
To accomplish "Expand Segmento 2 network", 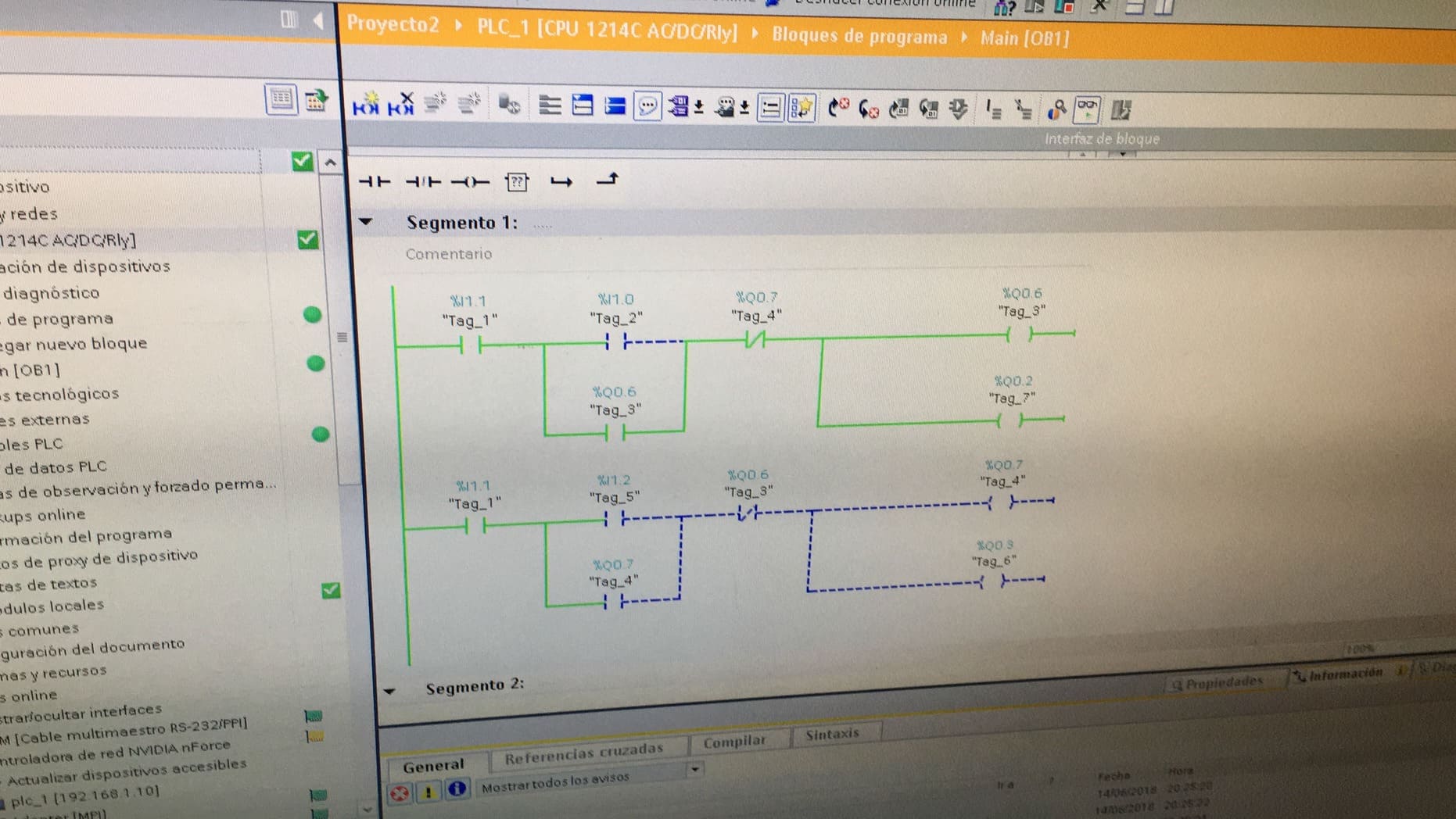I will click(389, 690).
